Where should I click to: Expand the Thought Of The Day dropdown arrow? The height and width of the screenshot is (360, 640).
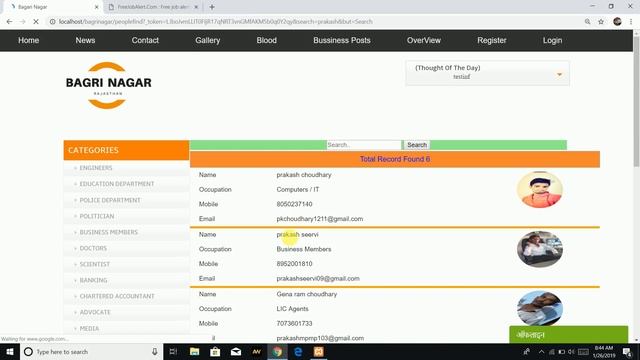(x=560, y=74)
